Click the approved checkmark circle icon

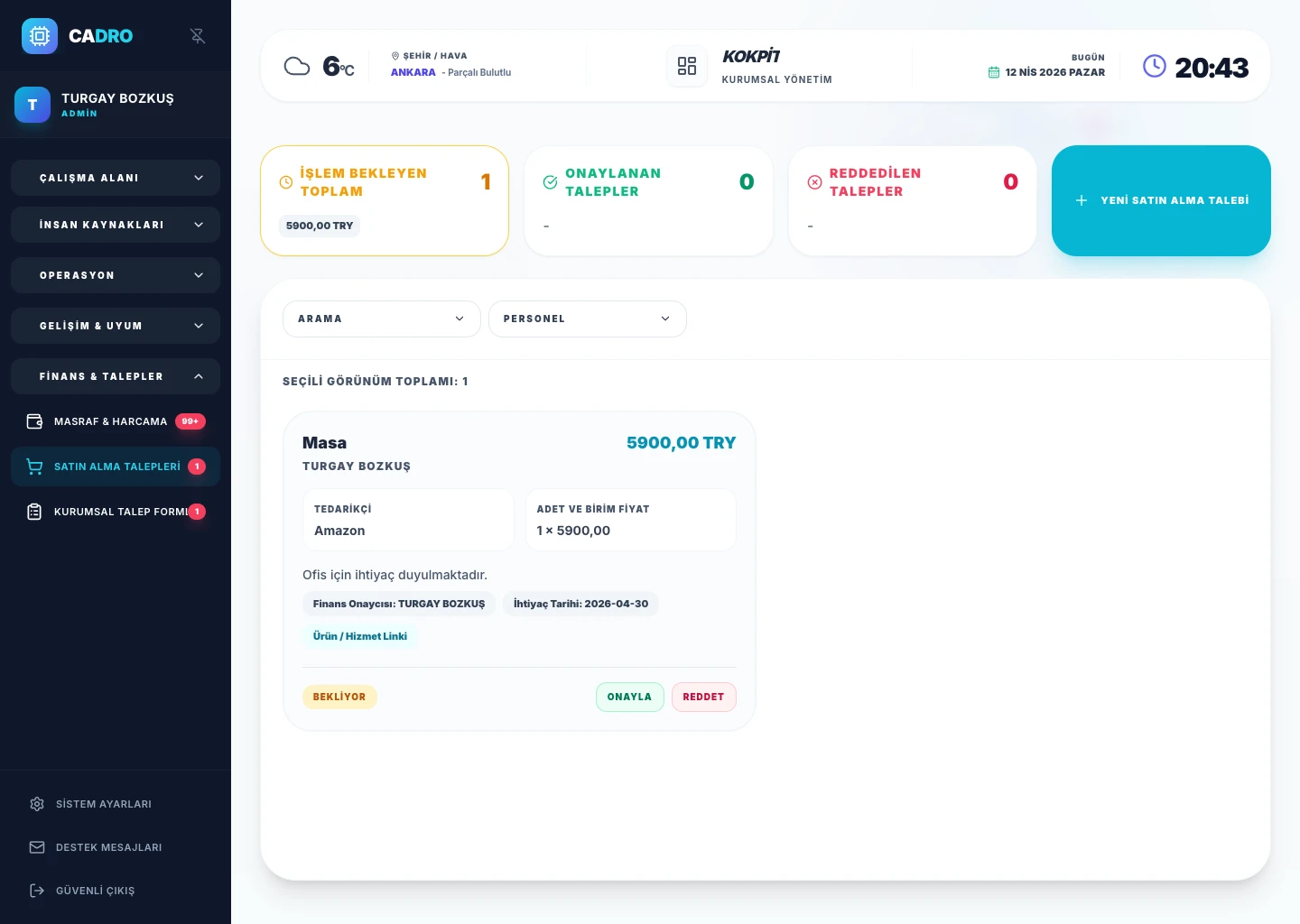[550, 182]
